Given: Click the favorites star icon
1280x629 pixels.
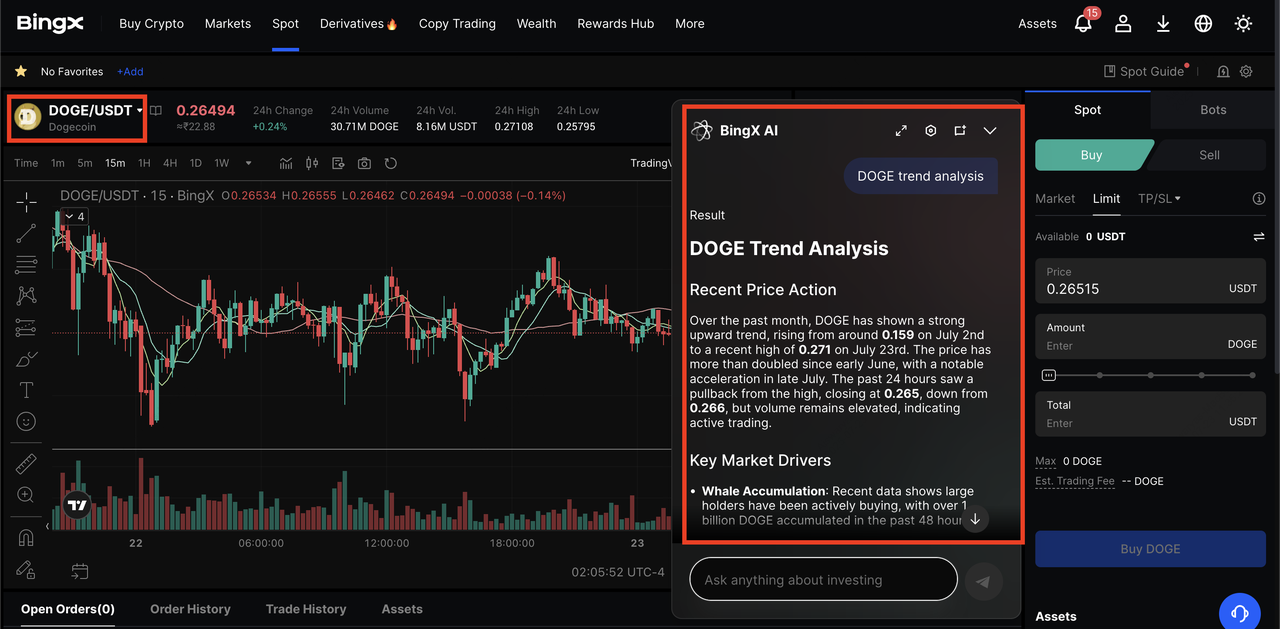Looking at the screenshot, I should [x=20, y=72].
